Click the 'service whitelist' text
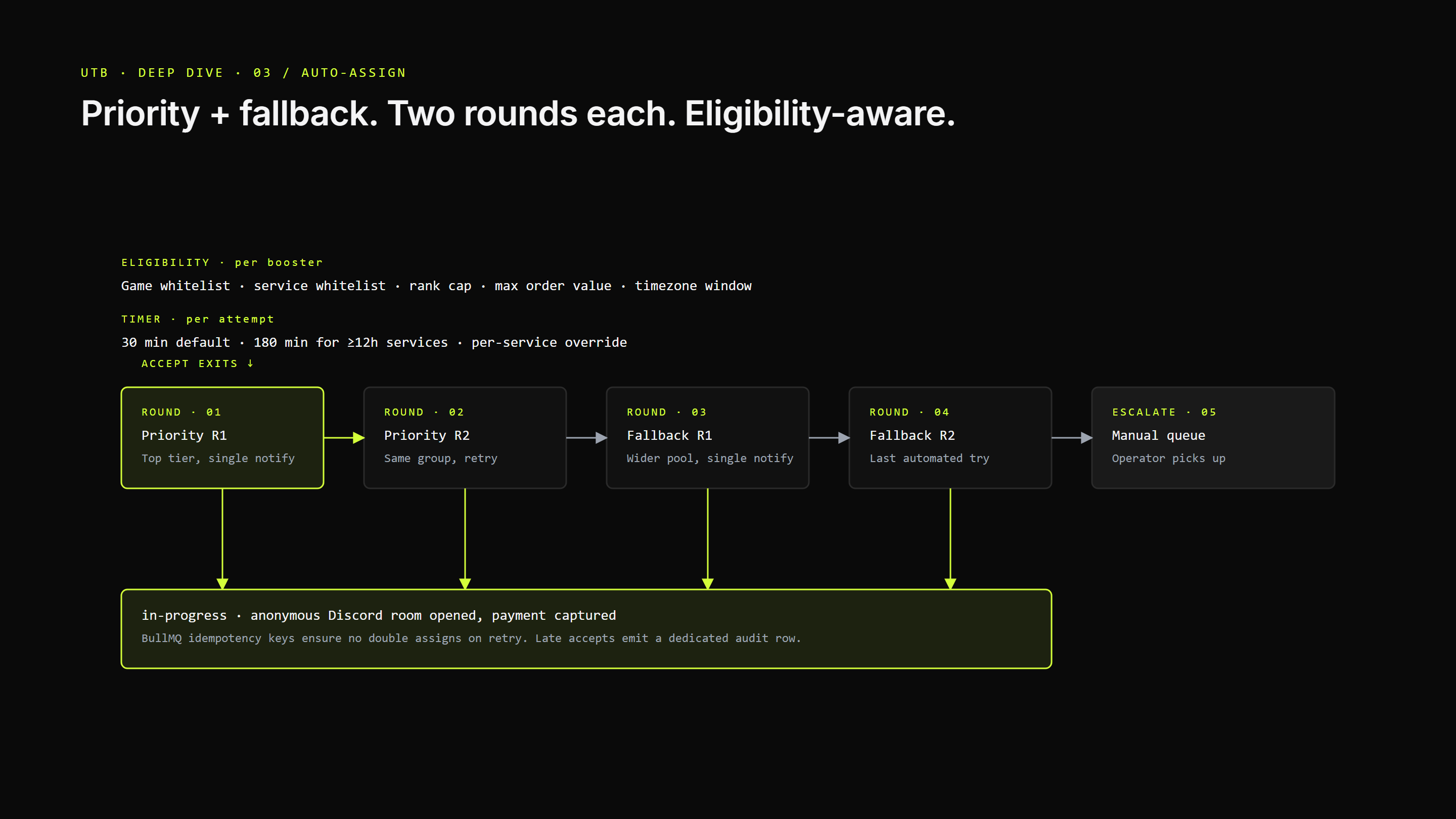The image size is (1456, 819). pos(320,286)
